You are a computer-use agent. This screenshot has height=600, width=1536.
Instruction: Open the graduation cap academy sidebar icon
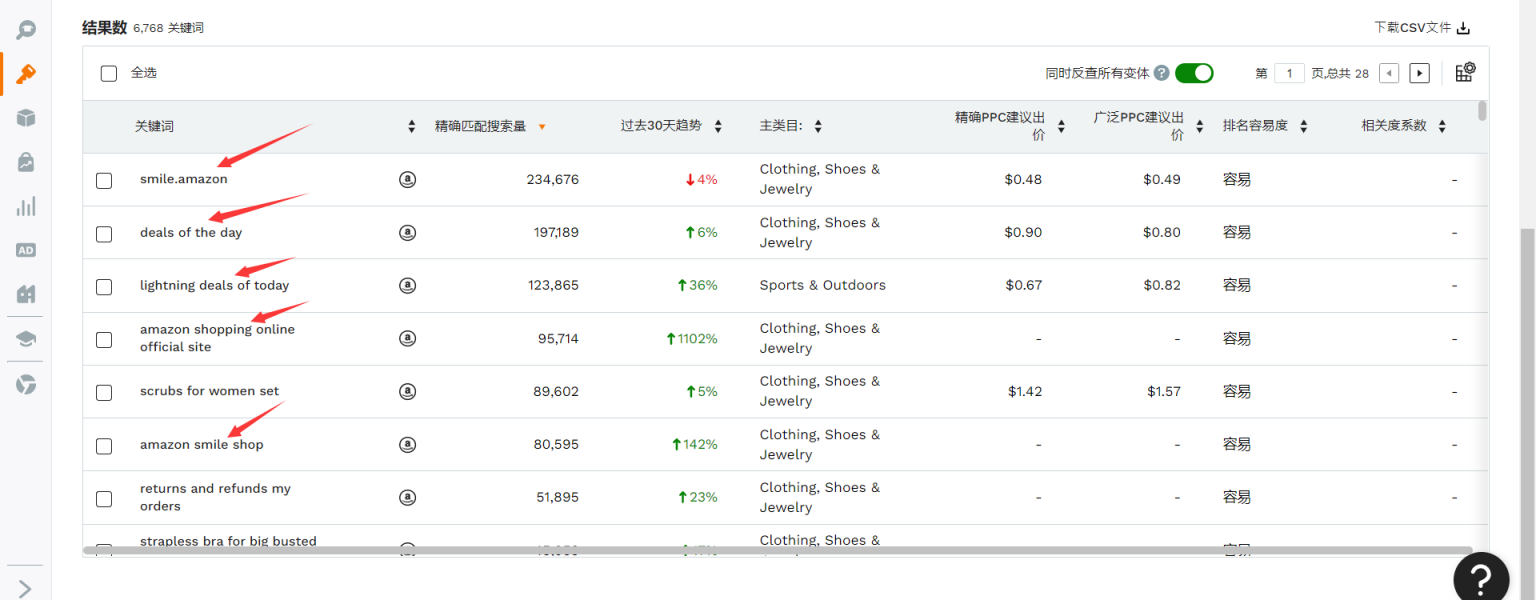coord(26,339)
